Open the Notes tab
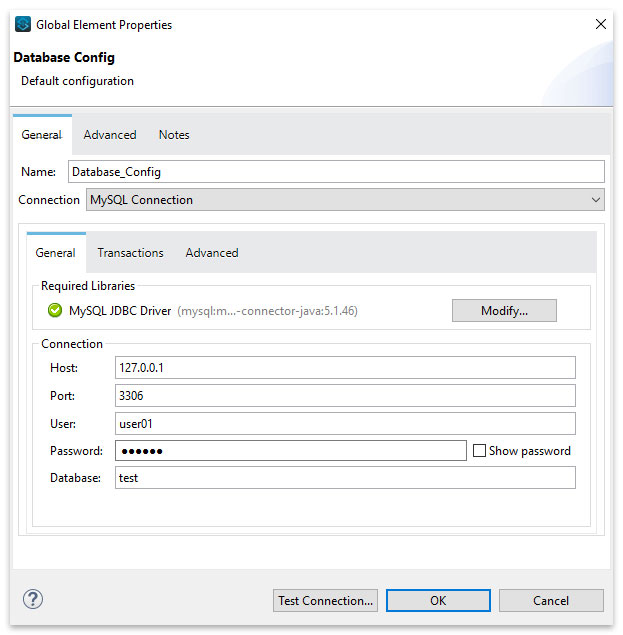The image size is (623, 635). [174, 135]
